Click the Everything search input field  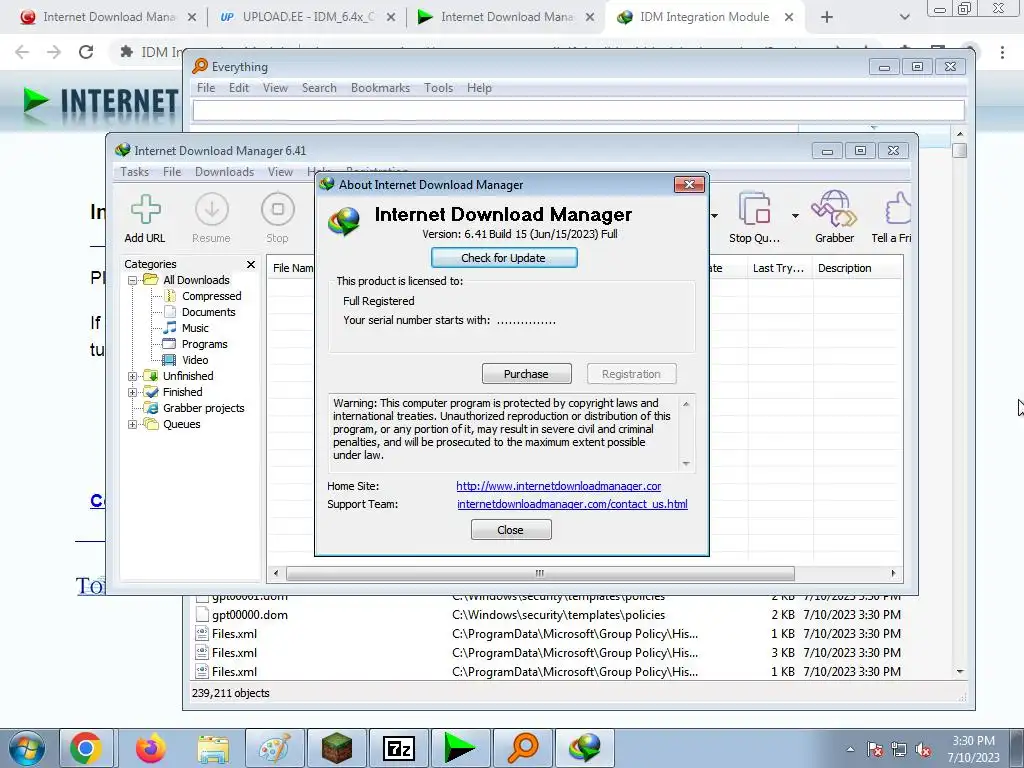tap(579, 110)
